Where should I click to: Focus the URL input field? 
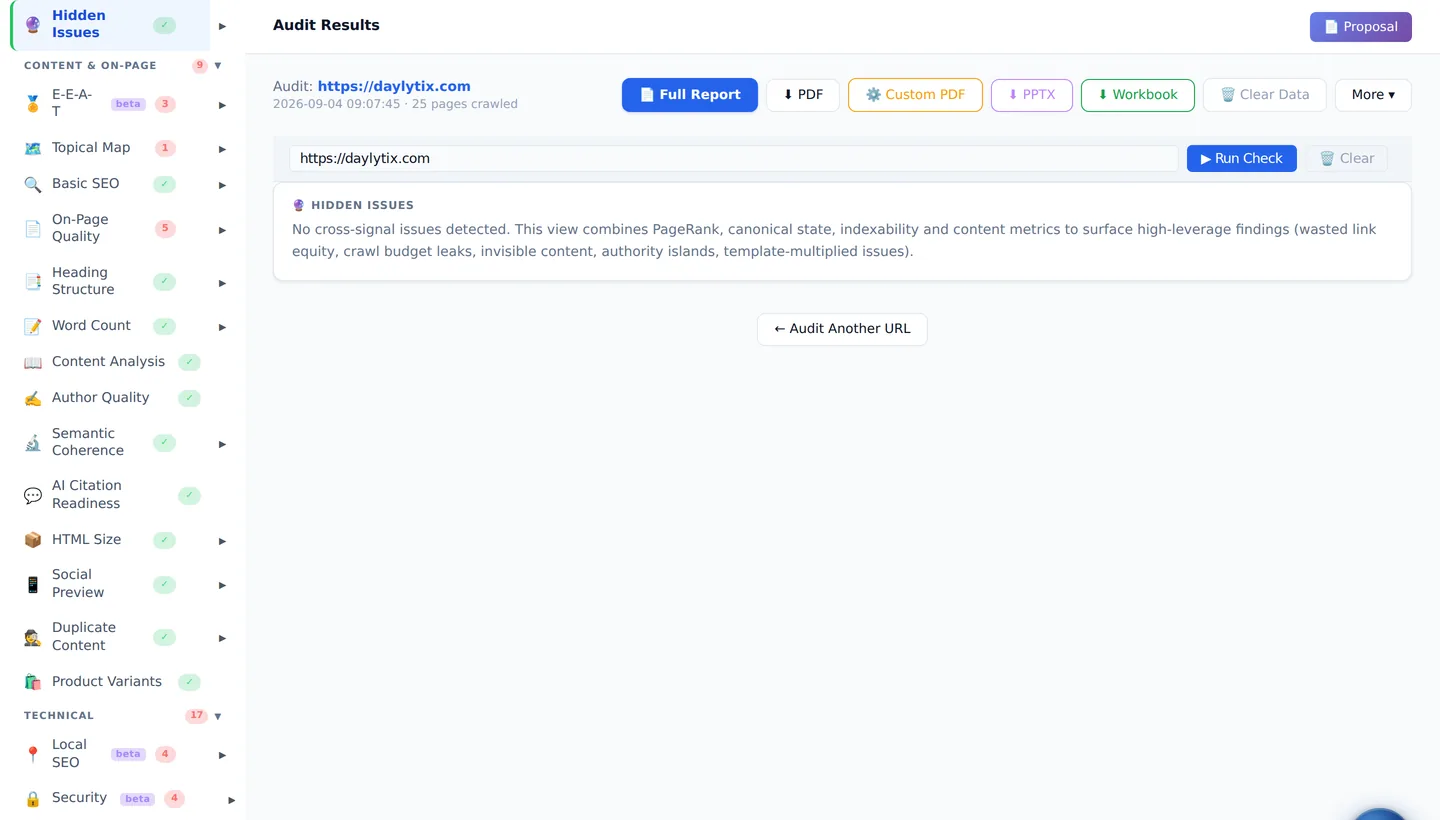click(x=734, y=159)
